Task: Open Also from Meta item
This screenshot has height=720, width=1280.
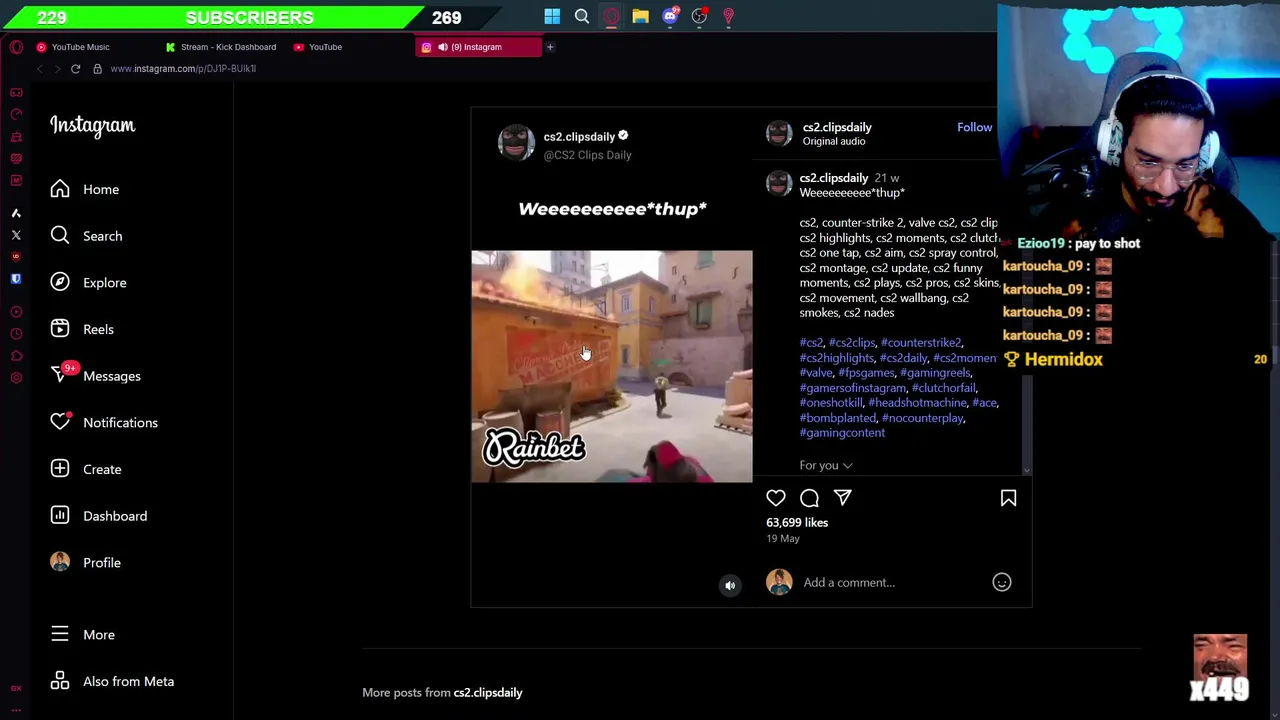Action: pos(112,681)
